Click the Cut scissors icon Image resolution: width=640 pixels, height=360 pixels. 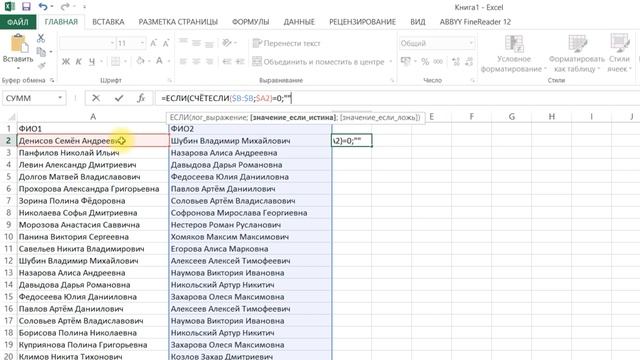tap(41, 39)
